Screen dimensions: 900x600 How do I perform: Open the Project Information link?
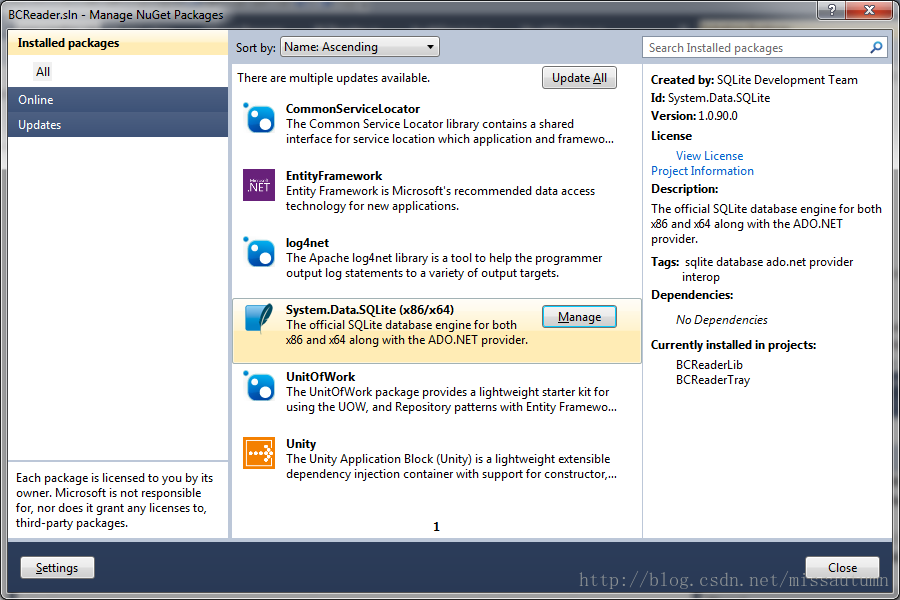[x=702, y=171]
